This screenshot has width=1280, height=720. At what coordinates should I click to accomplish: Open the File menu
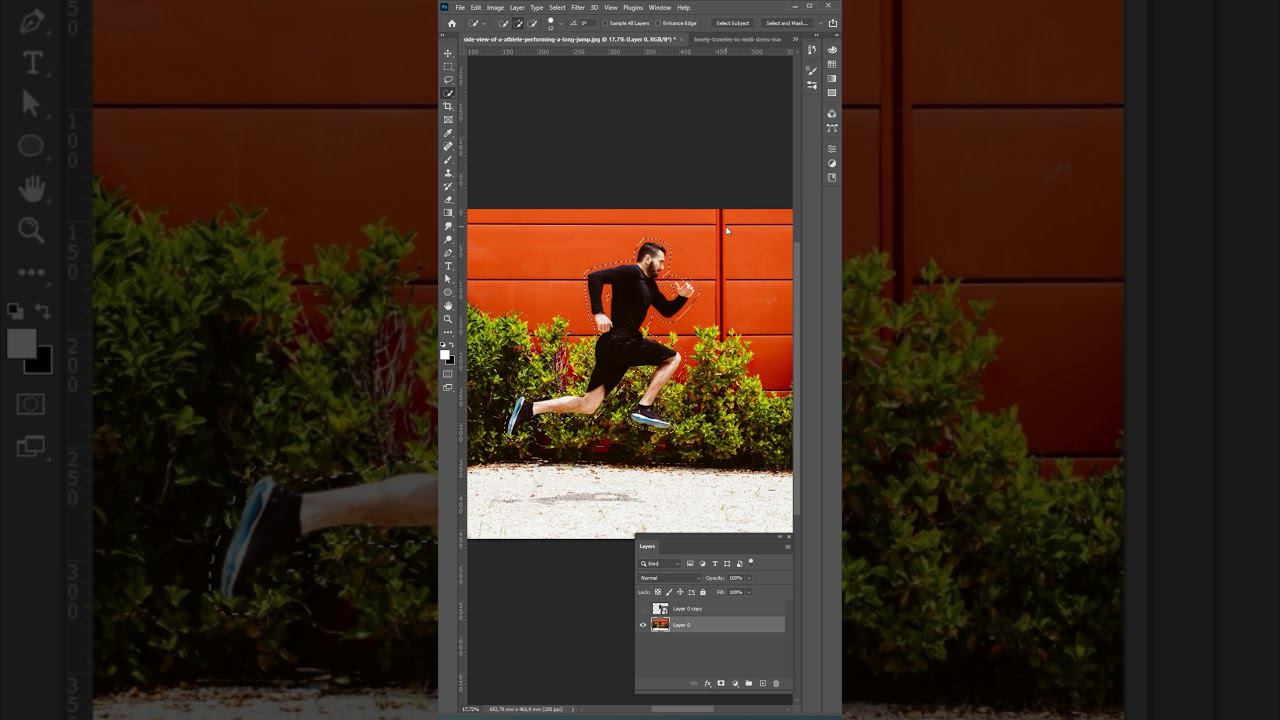coord(460,7)
